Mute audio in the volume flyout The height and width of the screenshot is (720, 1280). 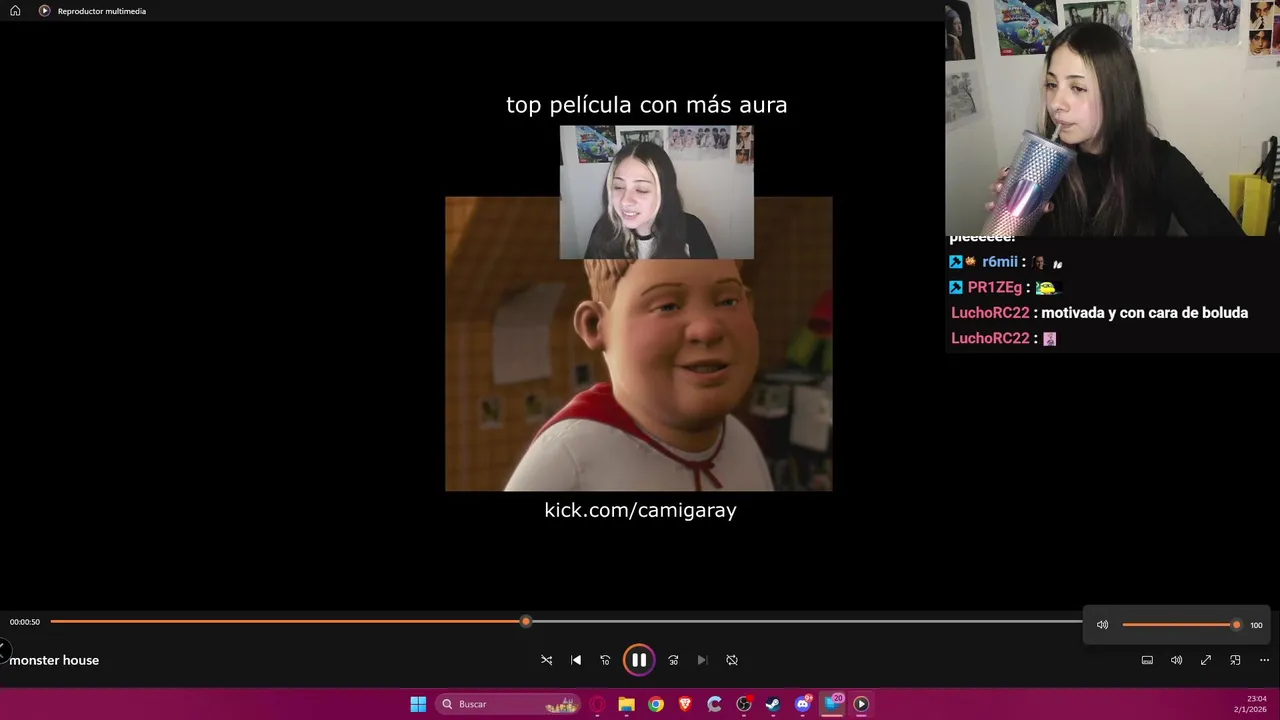1102,625
